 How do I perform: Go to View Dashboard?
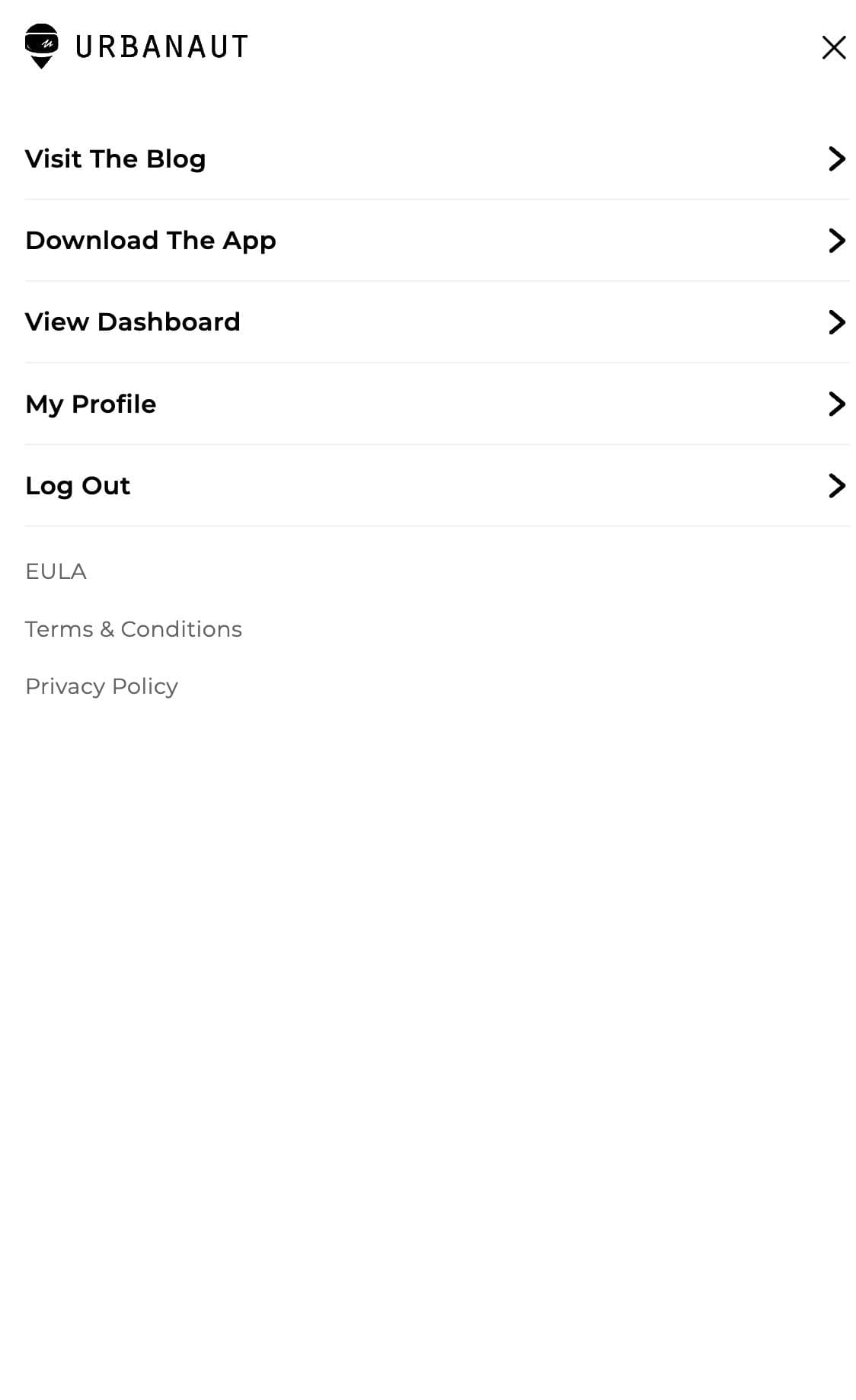[132, 322]
